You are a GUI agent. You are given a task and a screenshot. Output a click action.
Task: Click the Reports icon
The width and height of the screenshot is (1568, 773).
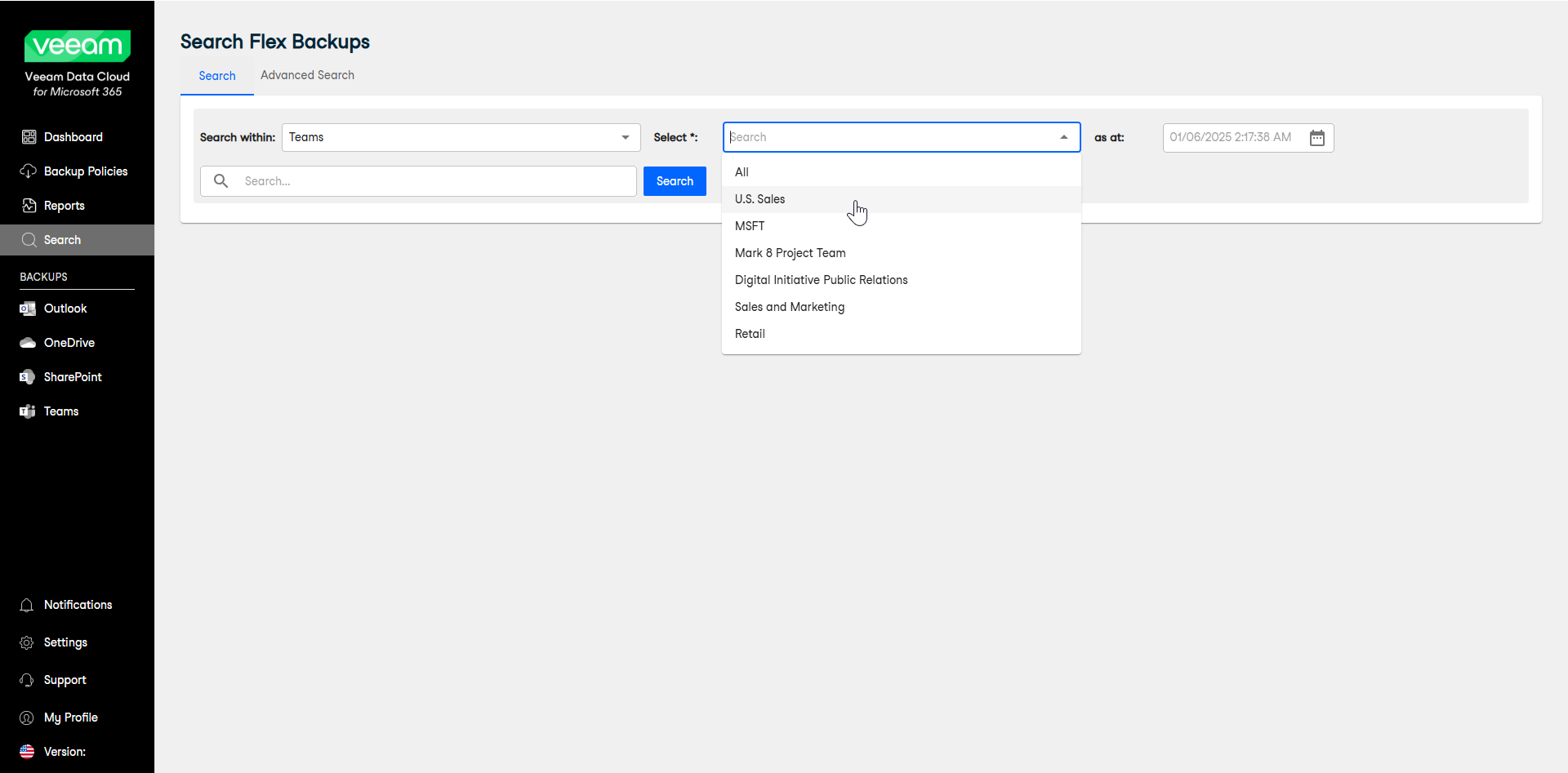(x=29, y=206)
